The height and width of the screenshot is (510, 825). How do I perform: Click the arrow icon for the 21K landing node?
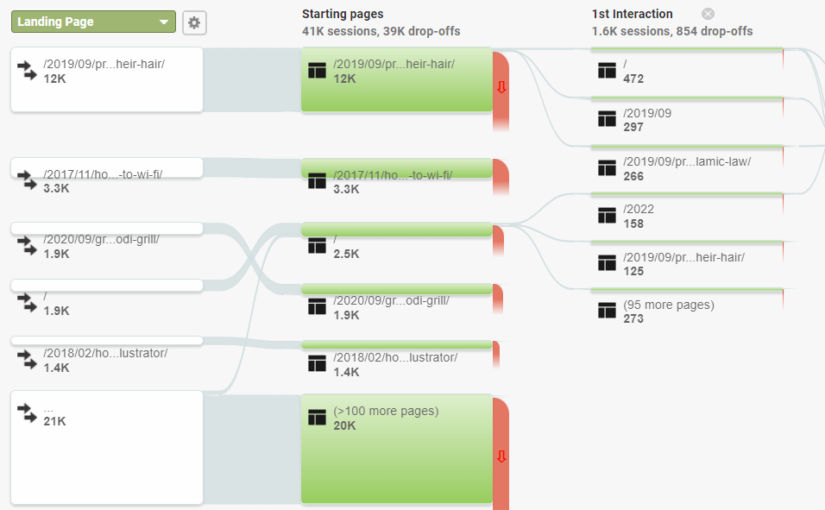click(x=27, y=412)
